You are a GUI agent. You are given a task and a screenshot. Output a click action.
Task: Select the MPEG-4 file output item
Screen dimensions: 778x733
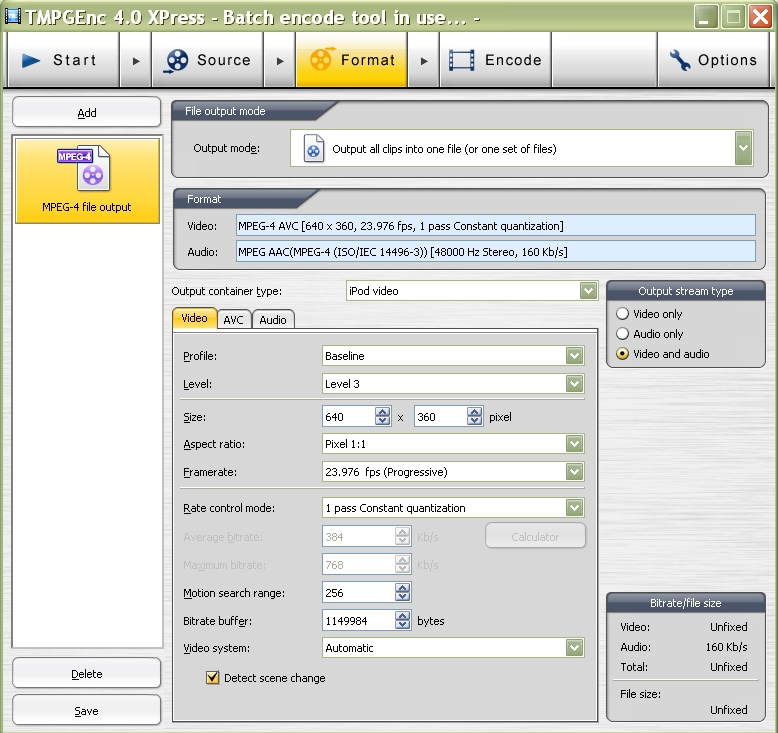point(87,181)
